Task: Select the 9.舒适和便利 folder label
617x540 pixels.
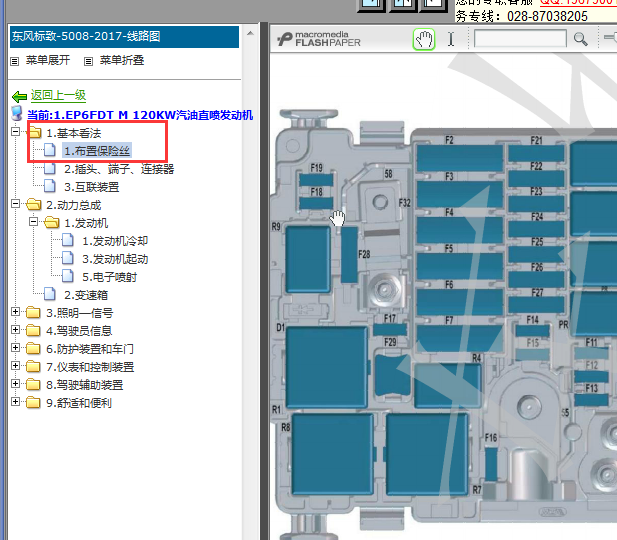Action: coord(79,403)
